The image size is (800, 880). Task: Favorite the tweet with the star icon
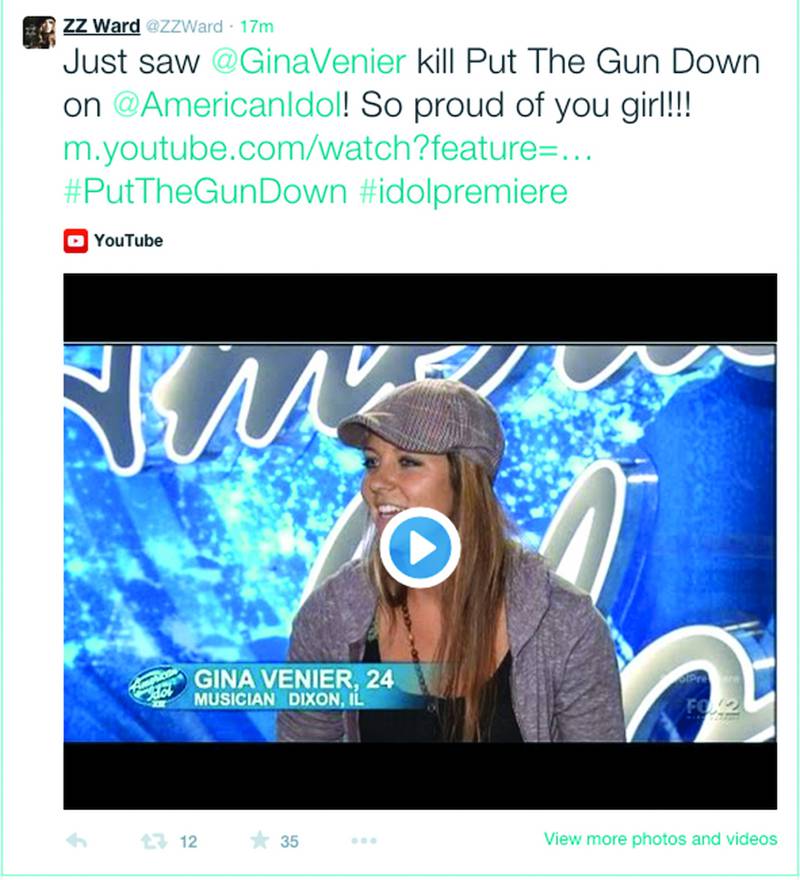[x=259, y=840]
